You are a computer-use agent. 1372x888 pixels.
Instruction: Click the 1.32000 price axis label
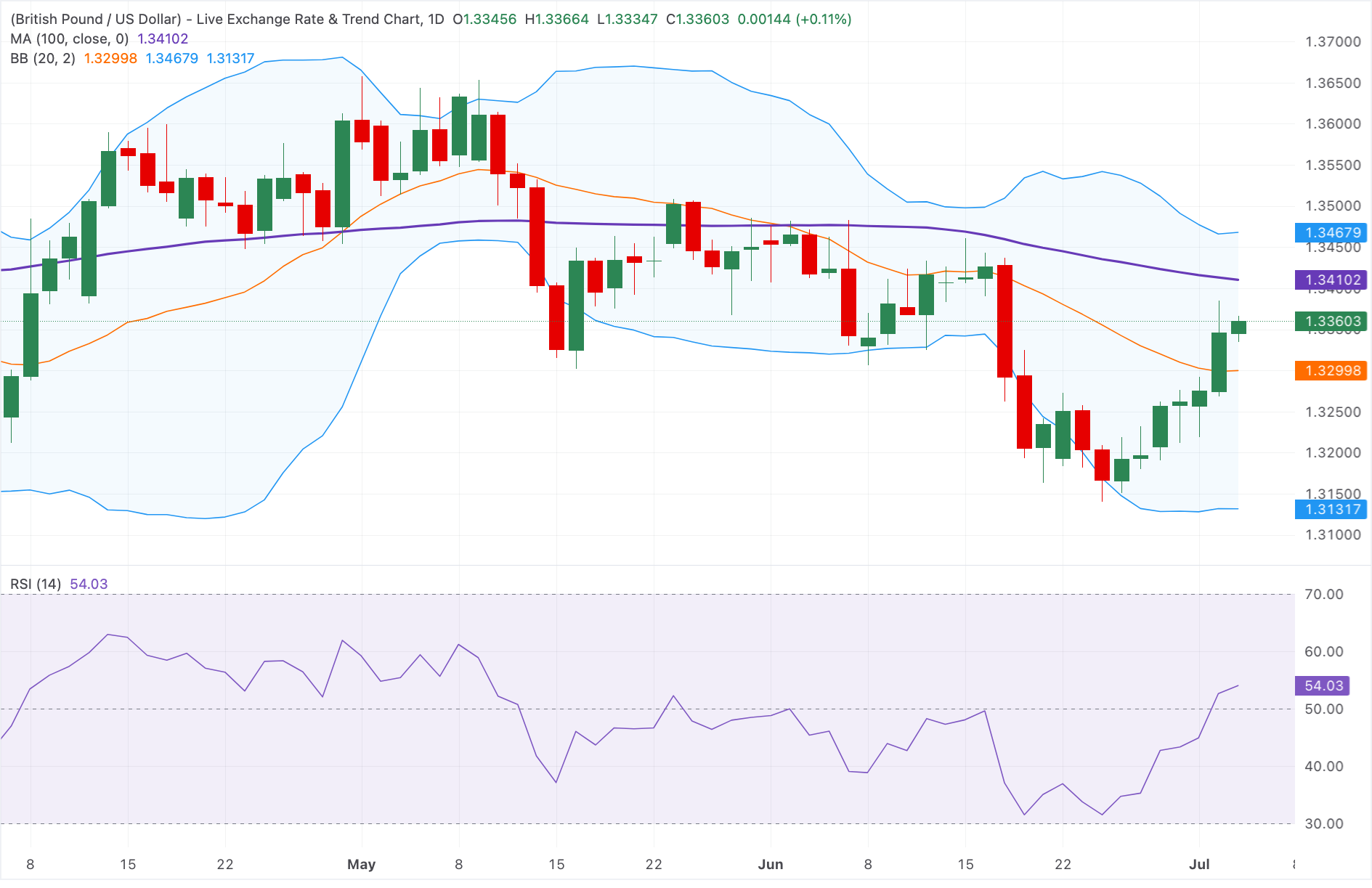[1333, 452]
